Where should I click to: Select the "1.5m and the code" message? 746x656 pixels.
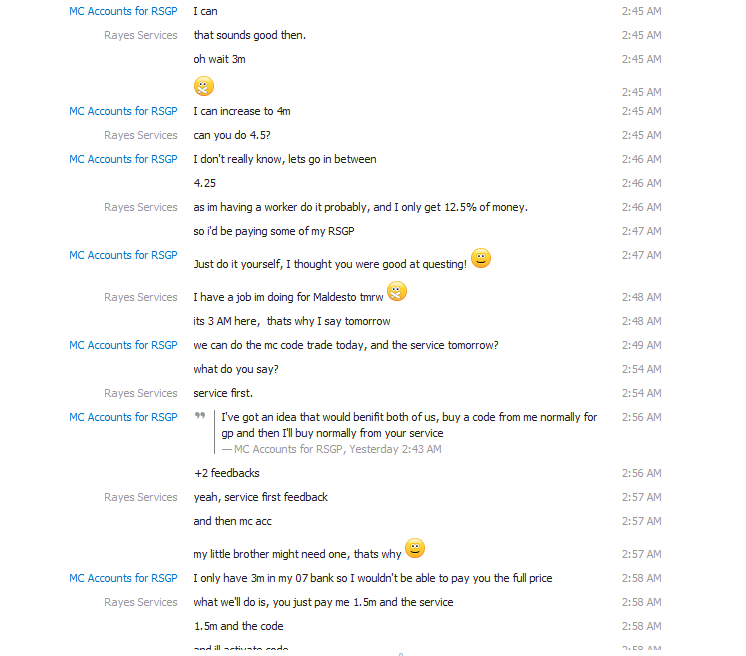(x=238, y=626)
